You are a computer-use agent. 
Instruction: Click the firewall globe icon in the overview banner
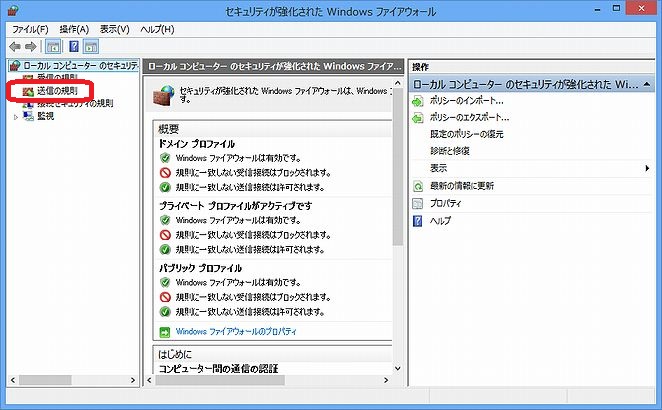point(164,95)
